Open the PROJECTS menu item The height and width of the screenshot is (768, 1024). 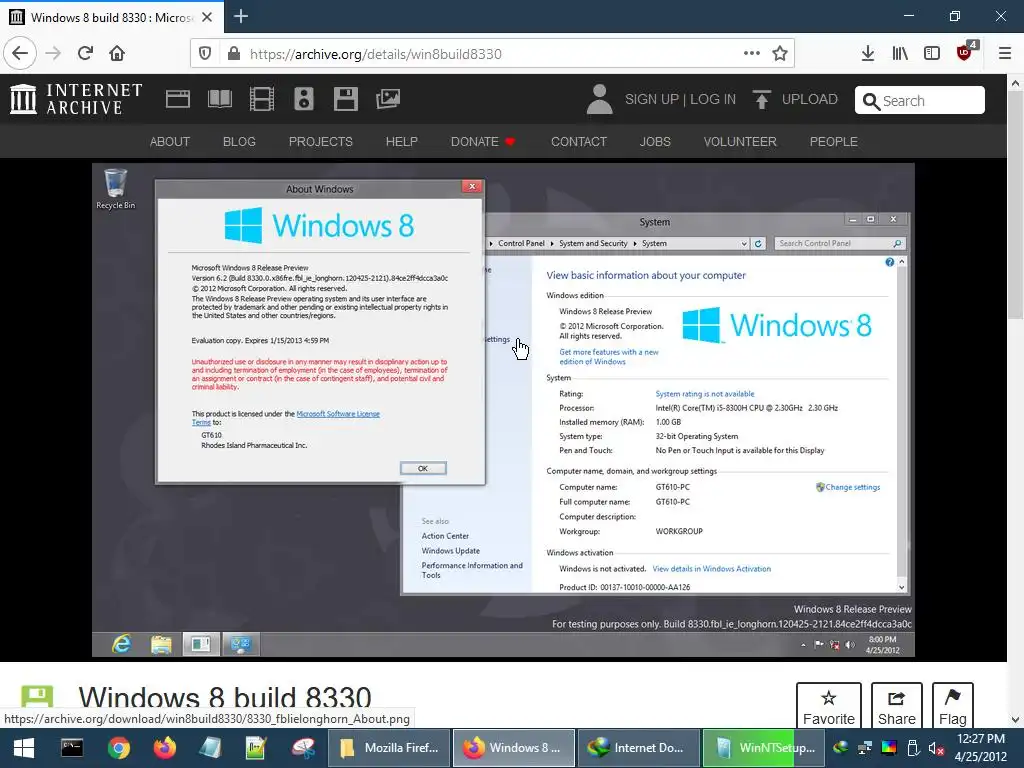coord(321,142)
